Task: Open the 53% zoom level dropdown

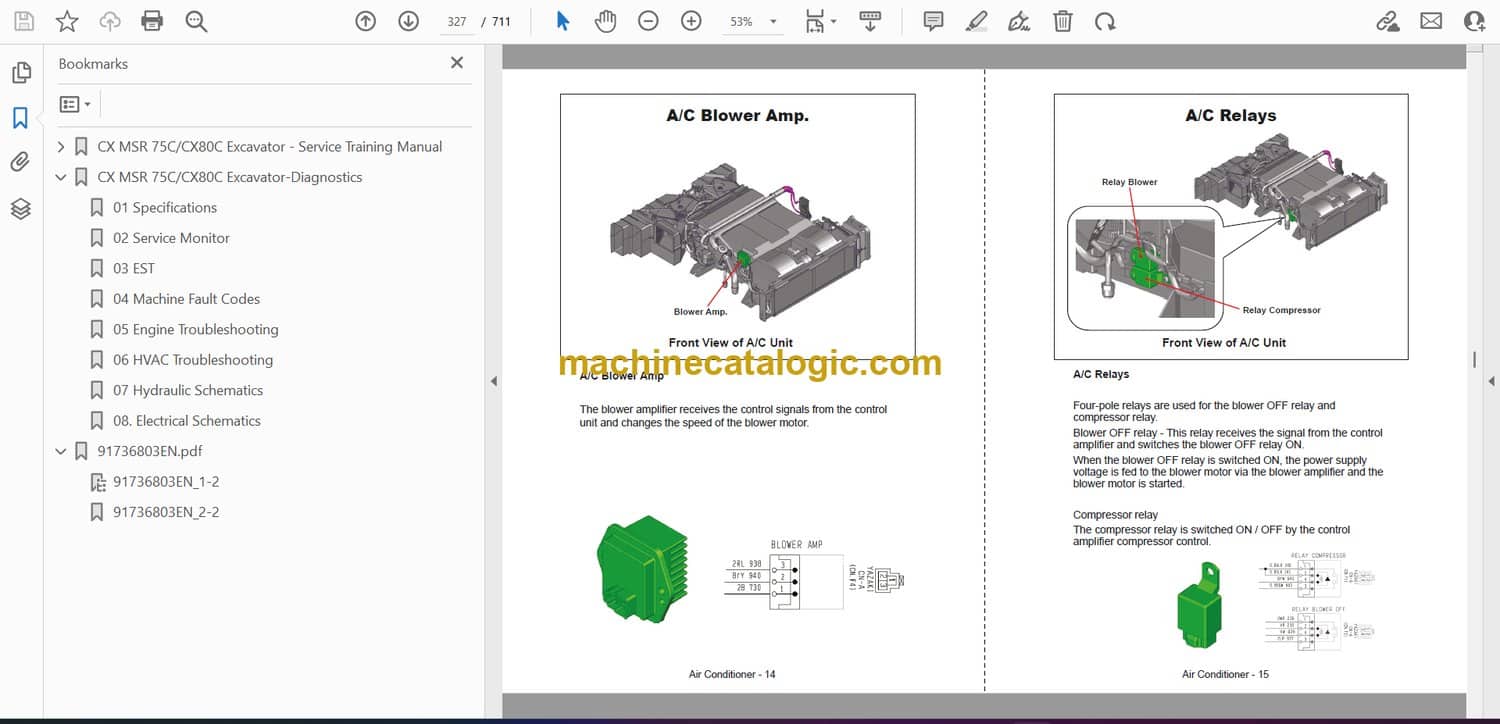Action: tap(773, 21)
